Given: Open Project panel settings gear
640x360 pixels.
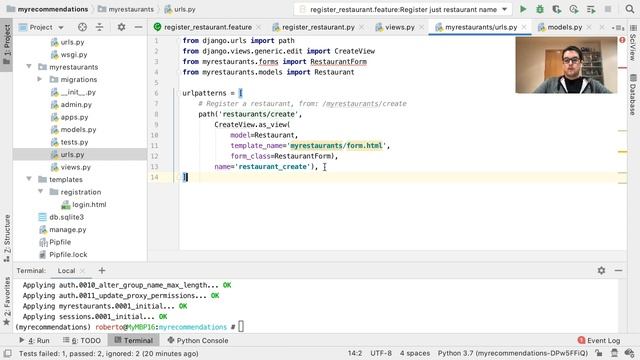Looking at the screenshot, I should (121, 27).
